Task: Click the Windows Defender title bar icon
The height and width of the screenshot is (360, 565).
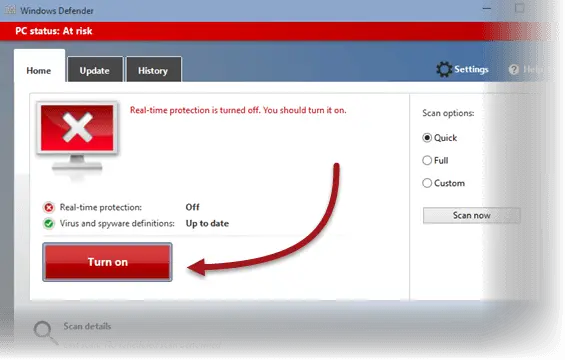Action: pos(10,10)
